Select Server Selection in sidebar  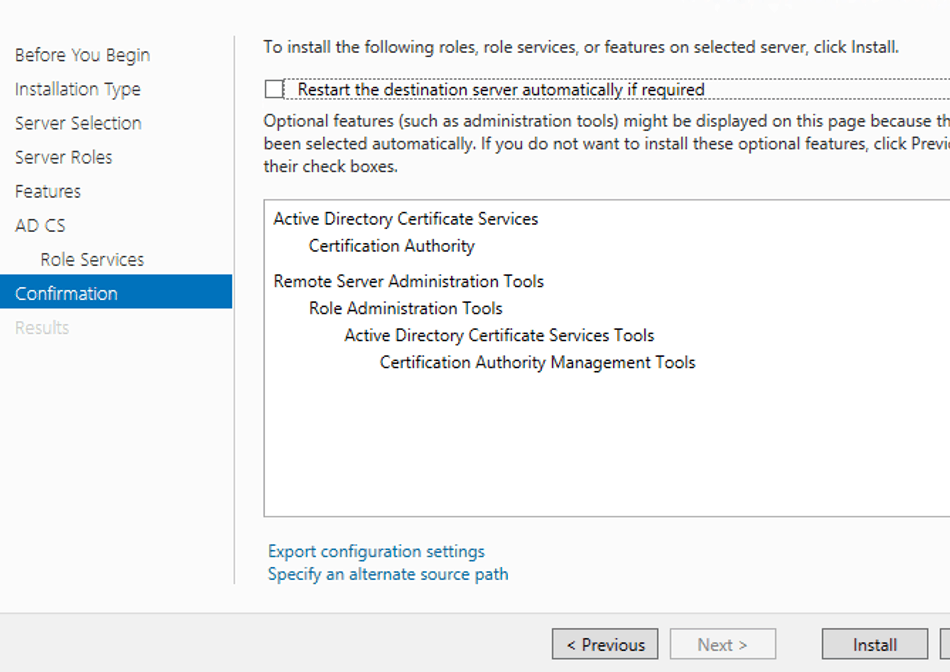tap(78, 123)
